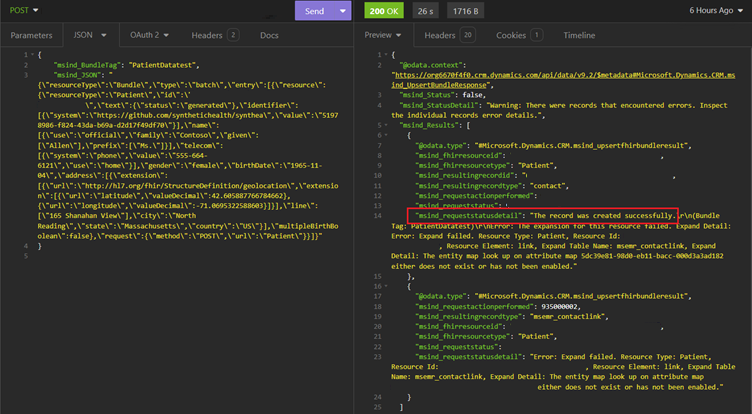Click the msind_requeststatus key on line 22
Viewport: 752px width, 414px height.
click(x=457, y=347)
